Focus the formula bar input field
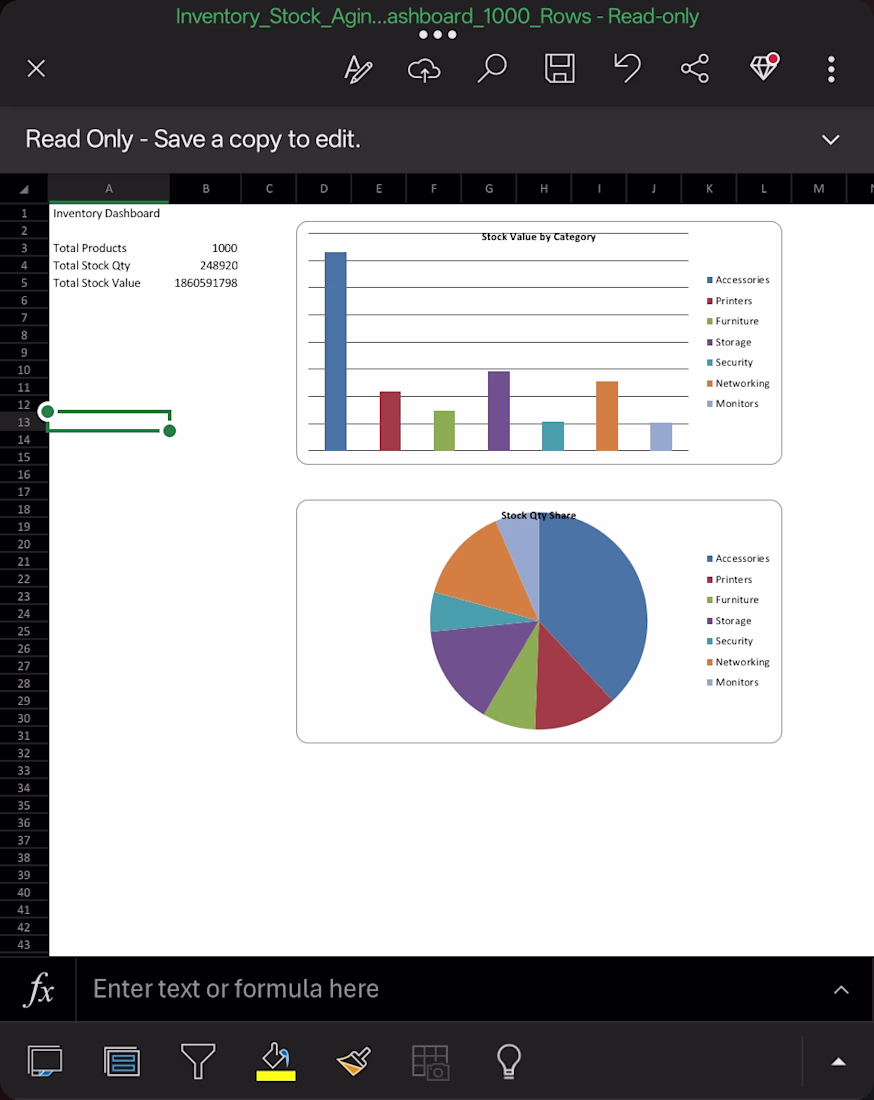 [x=449, y=989]
